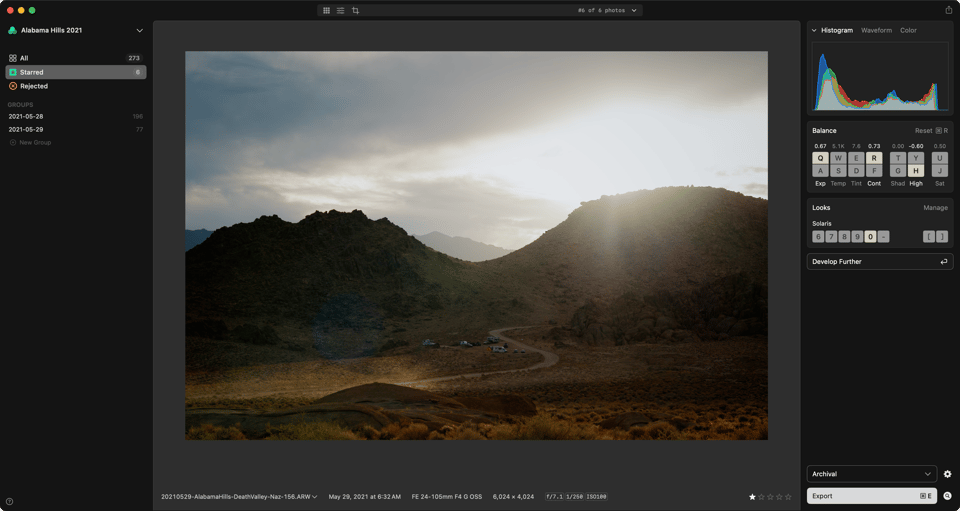Raise shadows with the T key
The image size is (960, 511).
click(898, 158)
